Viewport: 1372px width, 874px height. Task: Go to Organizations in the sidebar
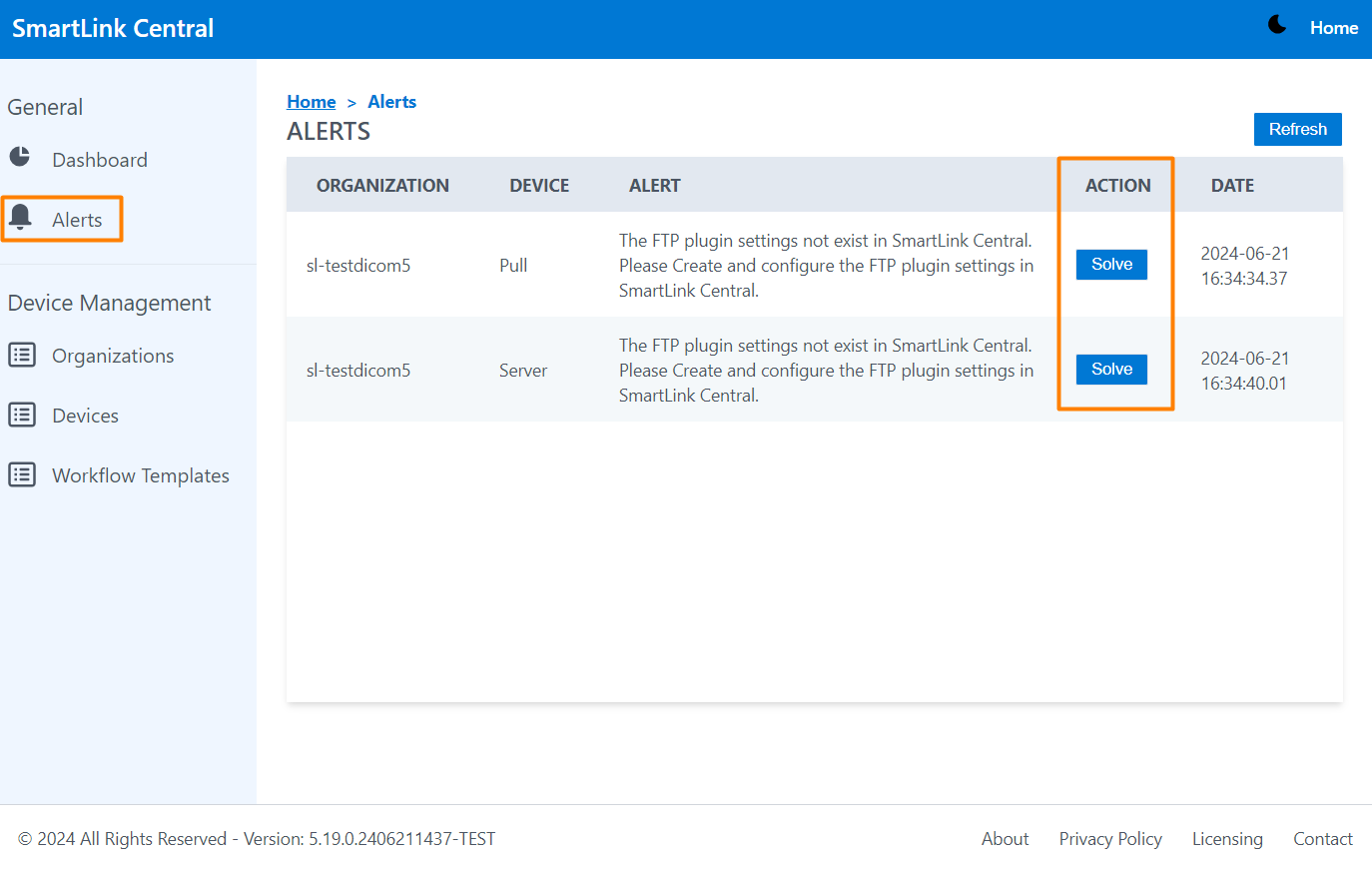click(112, 356)
